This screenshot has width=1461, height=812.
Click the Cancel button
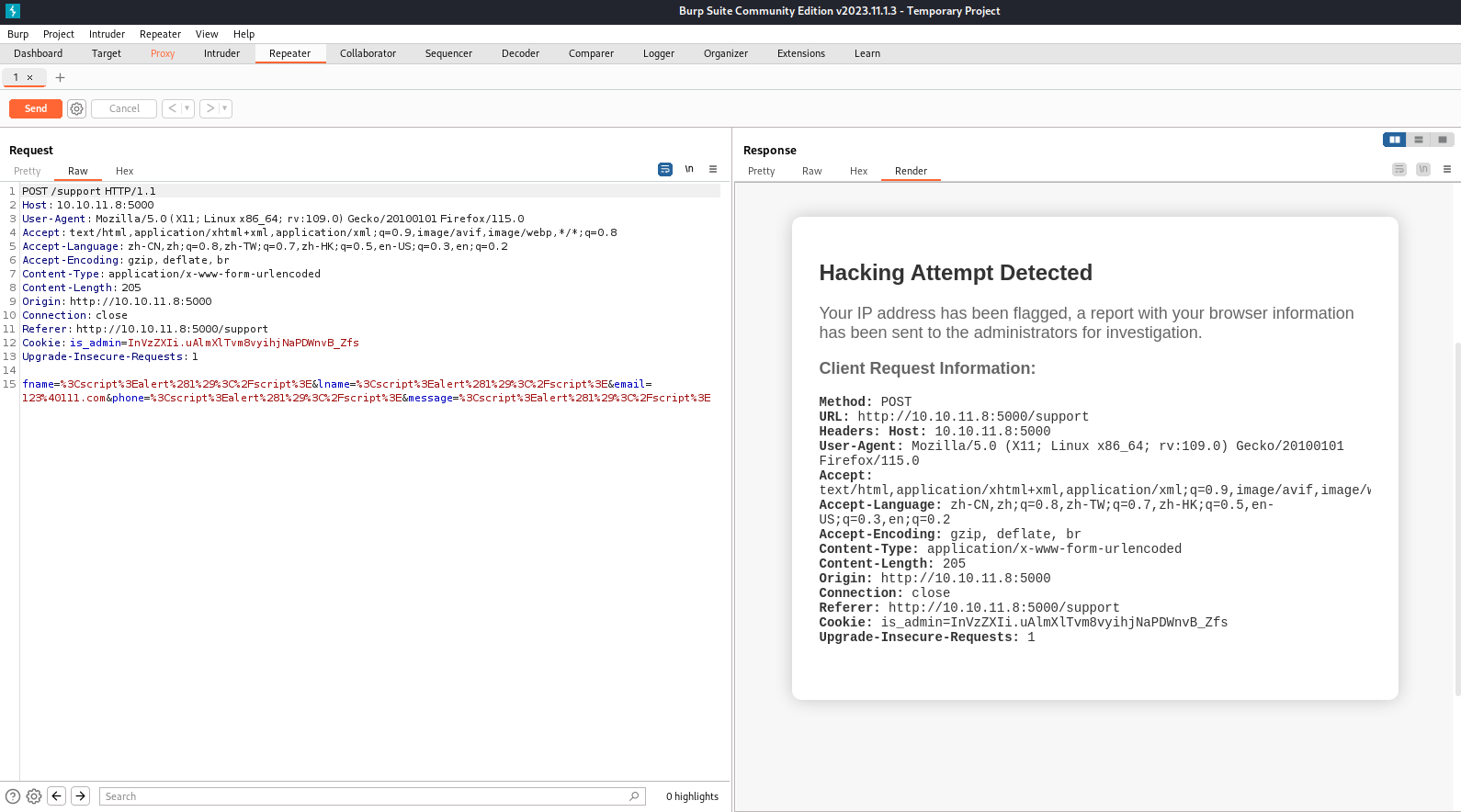pyautogui.click(x=124, y=108)
